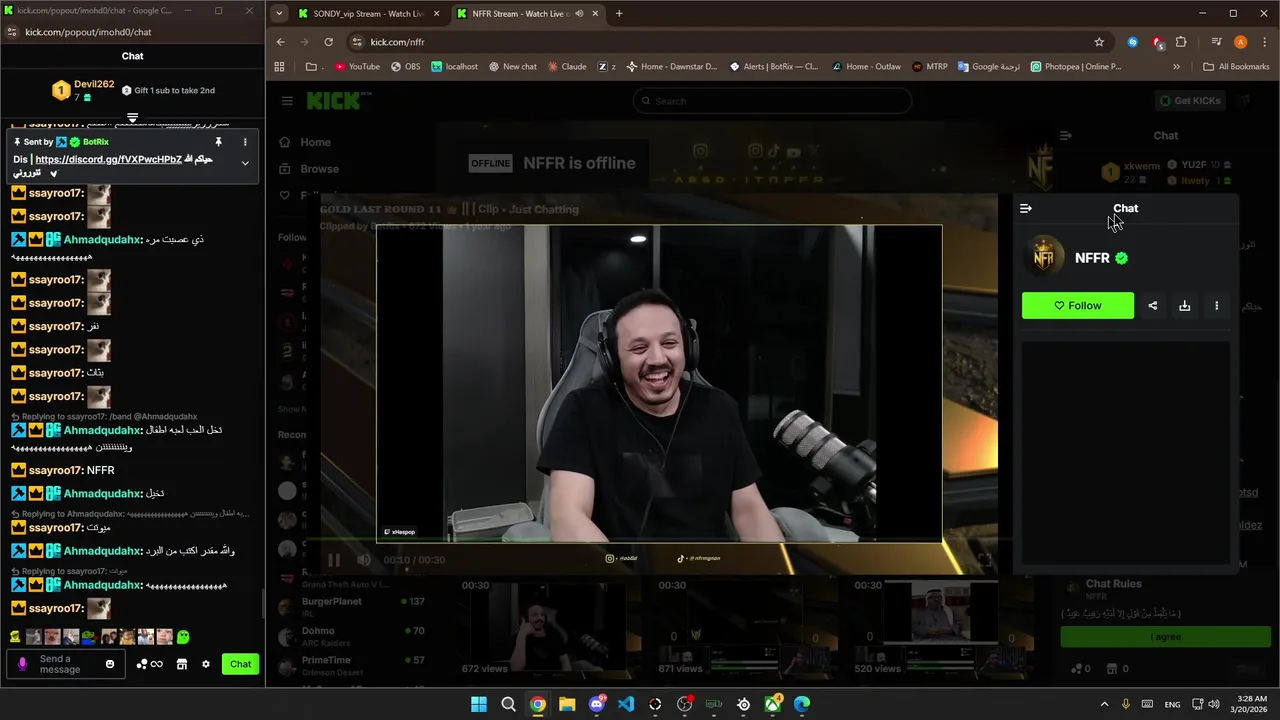1280x720 pixels.
Task: Open chat settings gear in popout chat
Action: coord(206,664)
